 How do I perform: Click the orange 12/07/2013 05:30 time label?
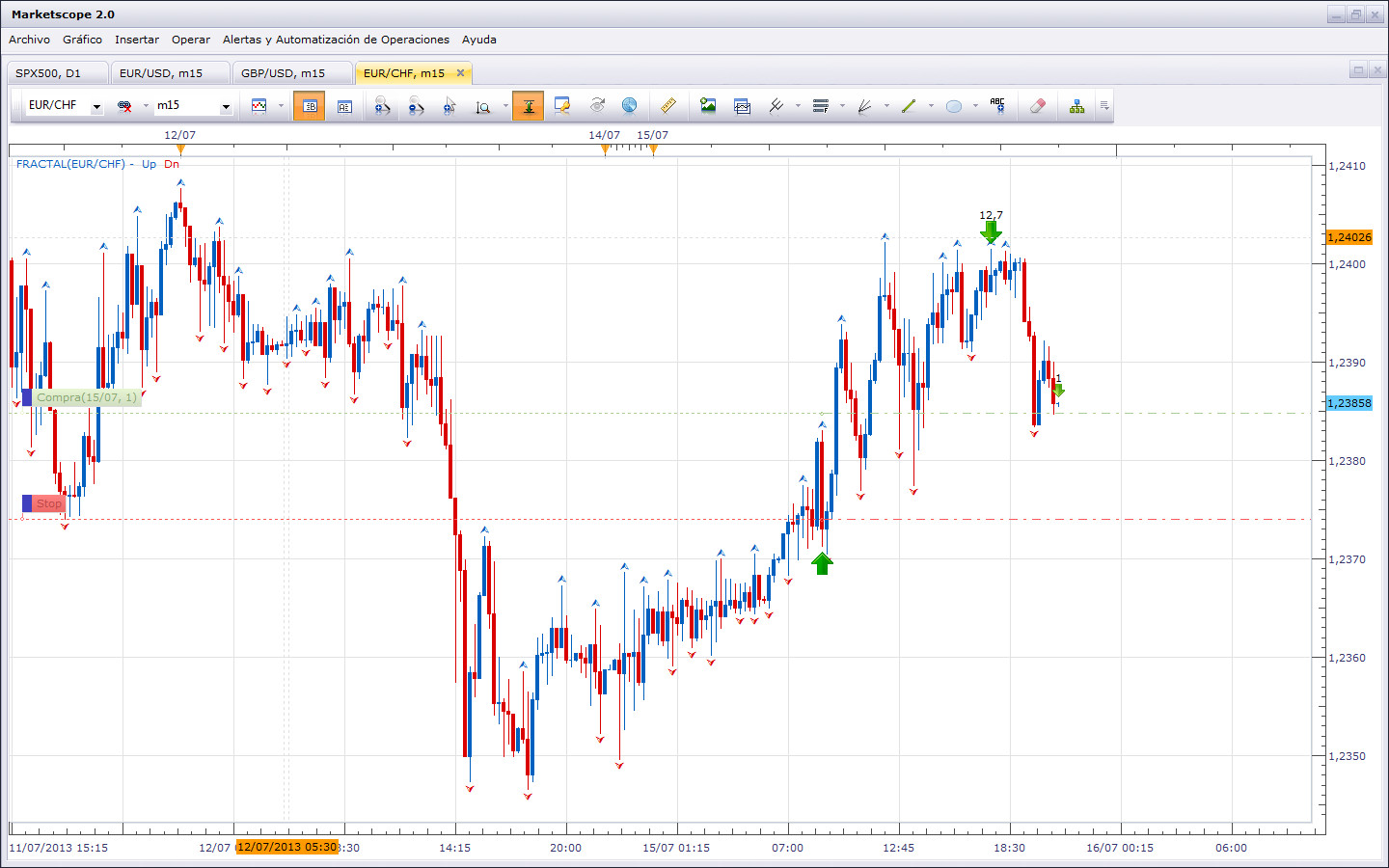287,847
